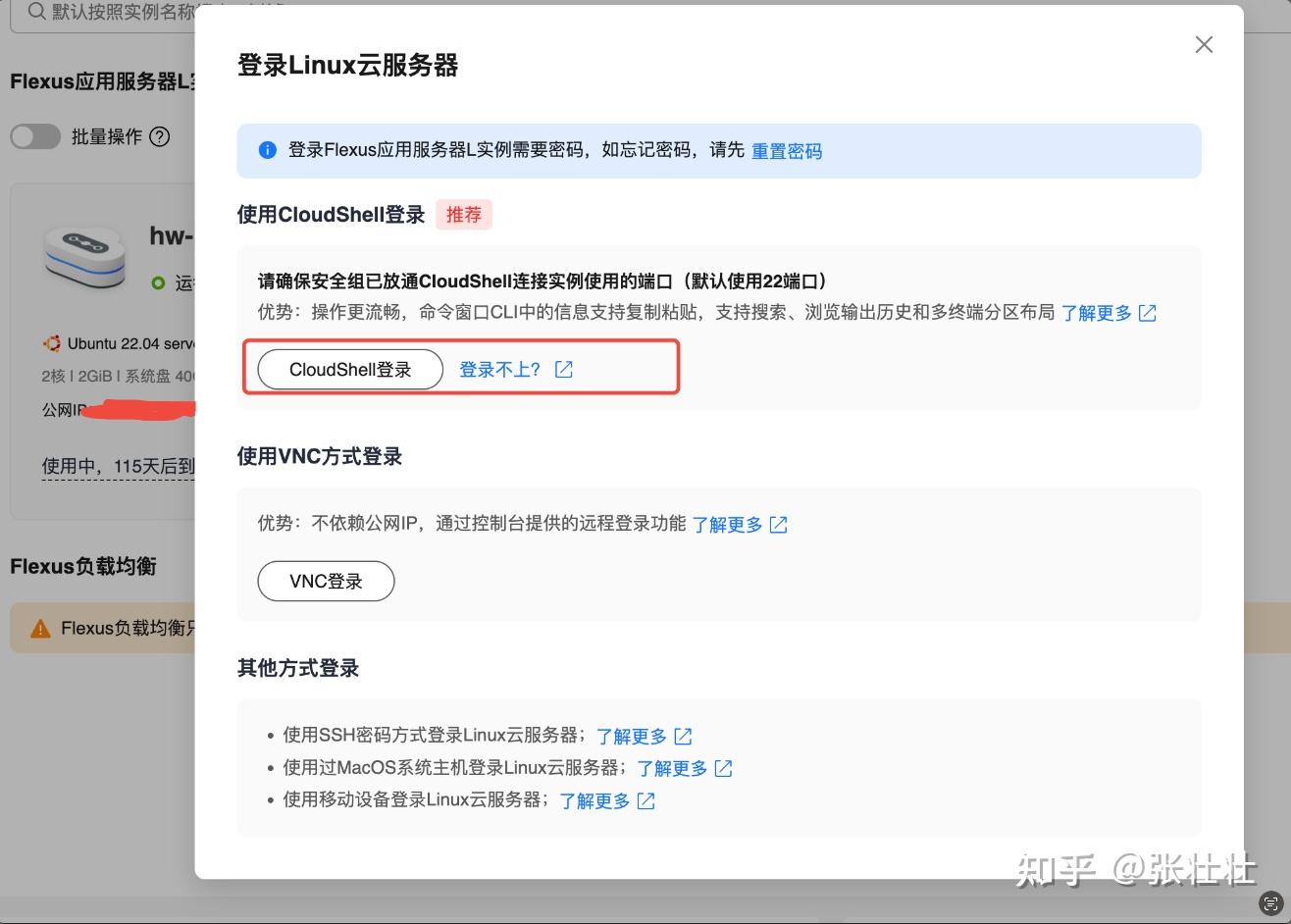Click the green 运行中 status icon
Viewport: 1291px width, 924px height.
[158, 283]
